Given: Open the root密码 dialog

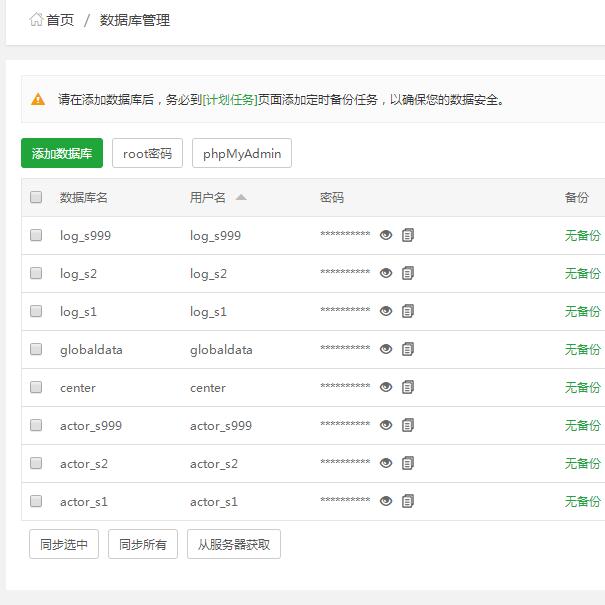Looking at the screenshot, I should pyautogui.click(x=147, y=153).
